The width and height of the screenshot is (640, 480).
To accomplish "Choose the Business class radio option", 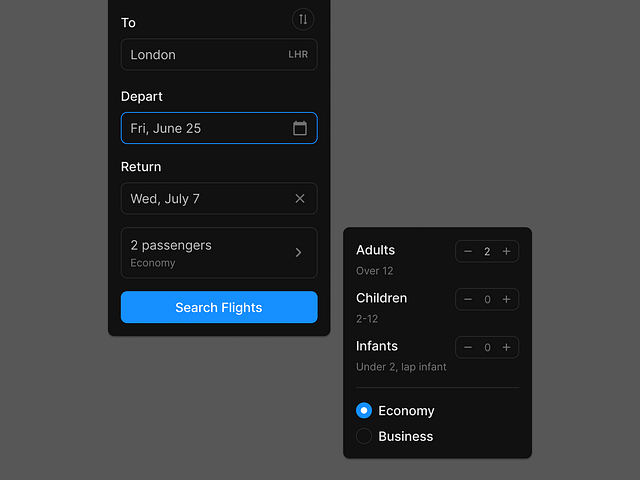I will (x=364, y=436).
